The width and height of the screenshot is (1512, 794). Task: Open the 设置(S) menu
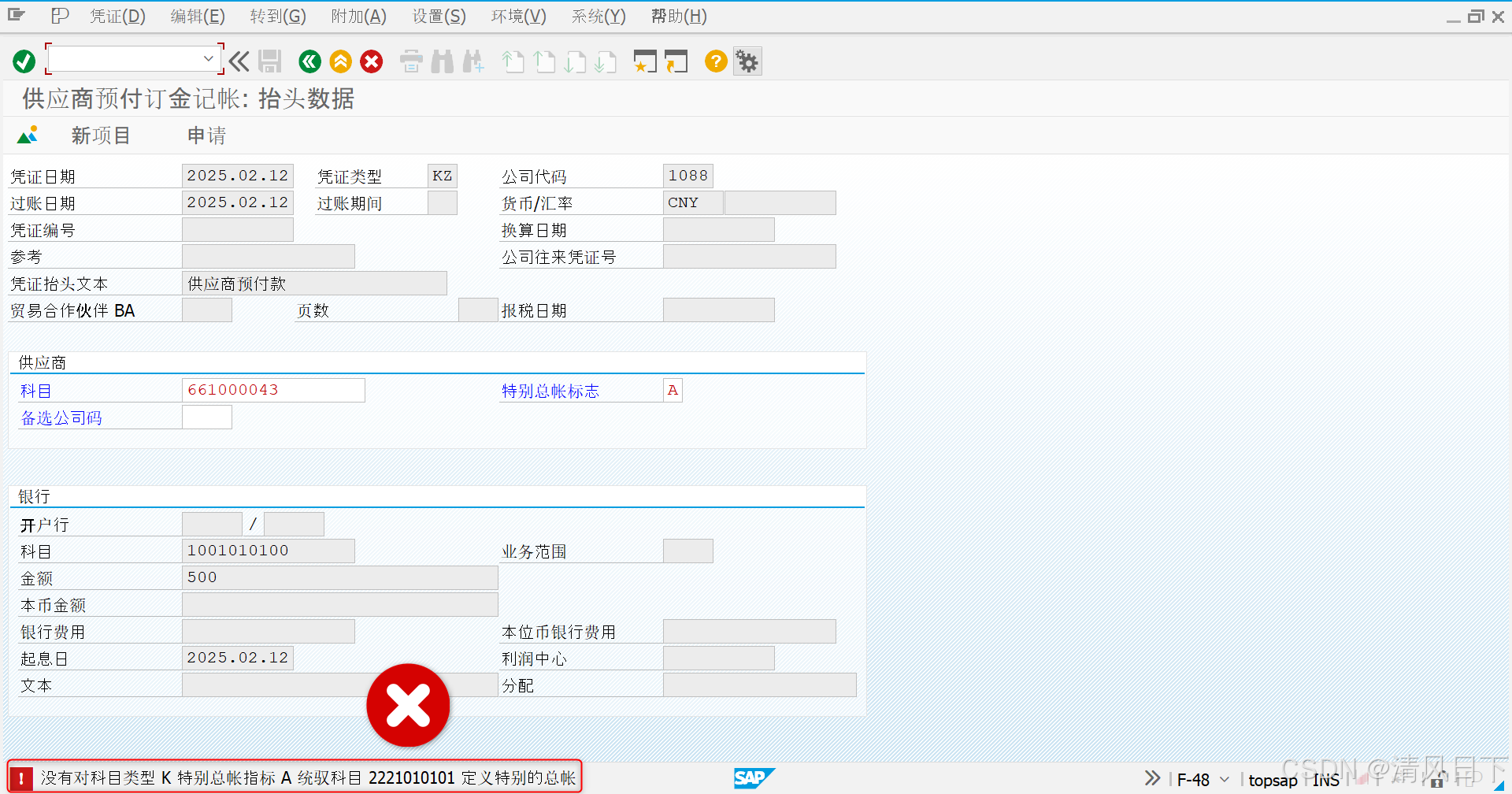tap(439, 16)
